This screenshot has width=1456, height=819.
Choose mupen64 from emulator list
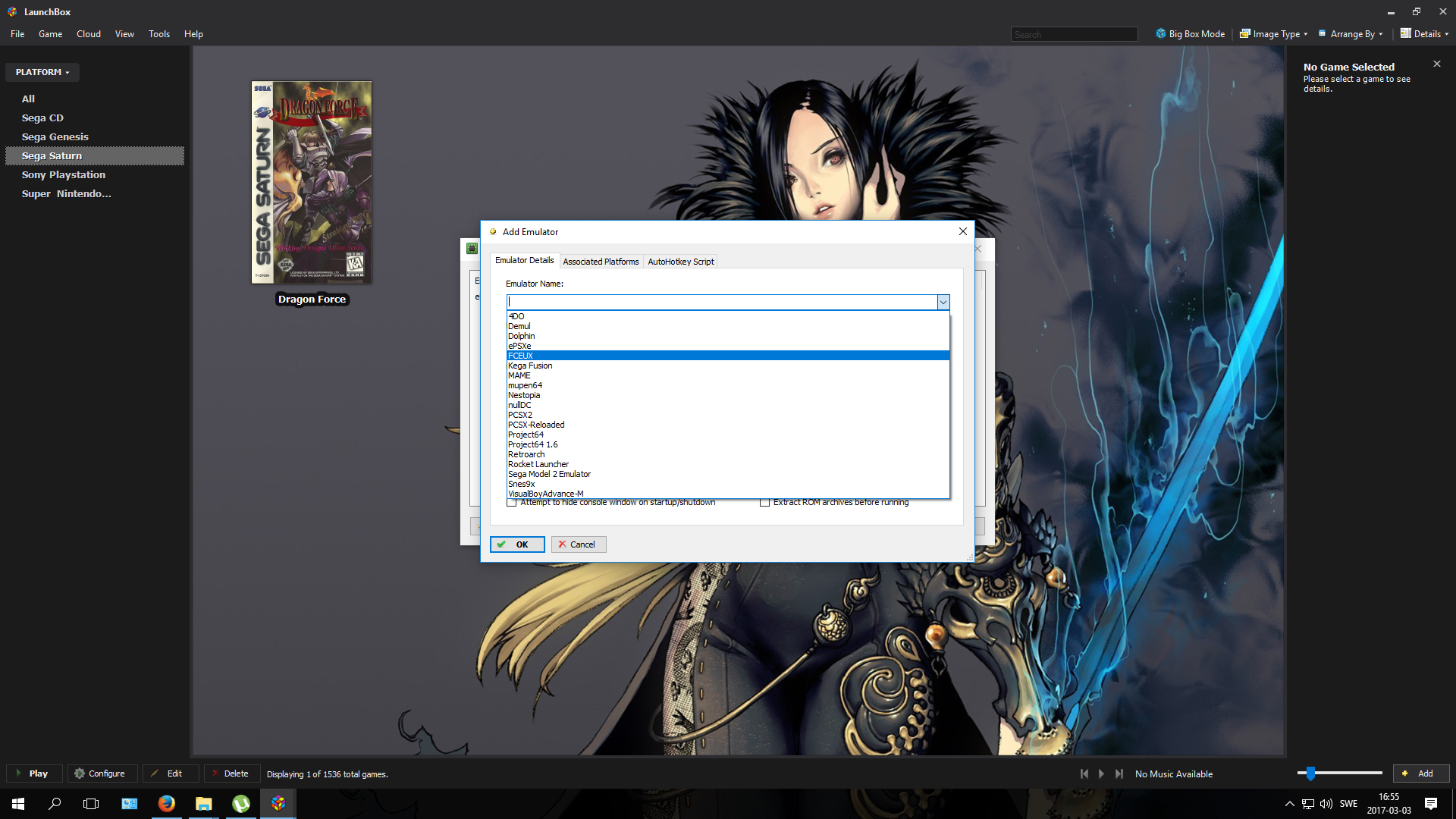point(728,385)
